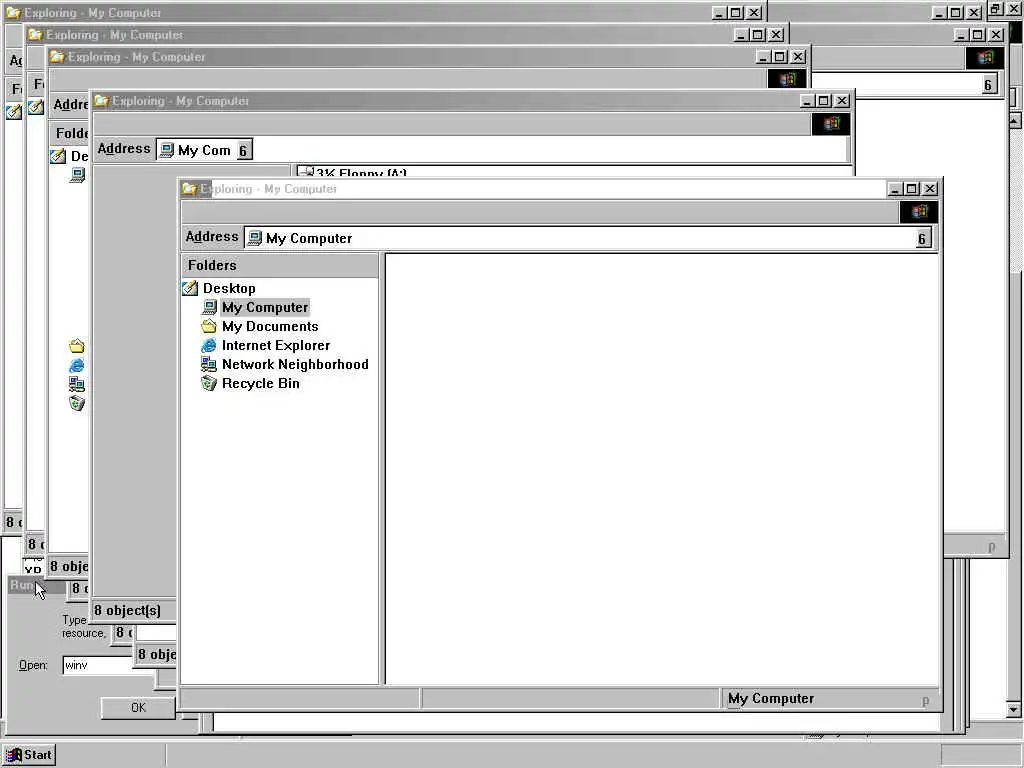
Task: Click title bar folder icon of the window showing Floppy
Action: [x=101, y=101]
